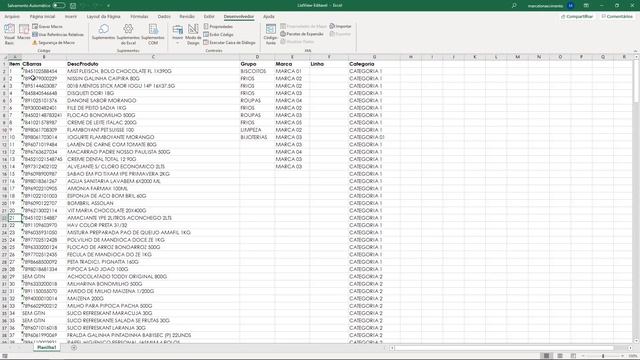
Task: Open Suplementos do Excel
Action: pos(128,34)
